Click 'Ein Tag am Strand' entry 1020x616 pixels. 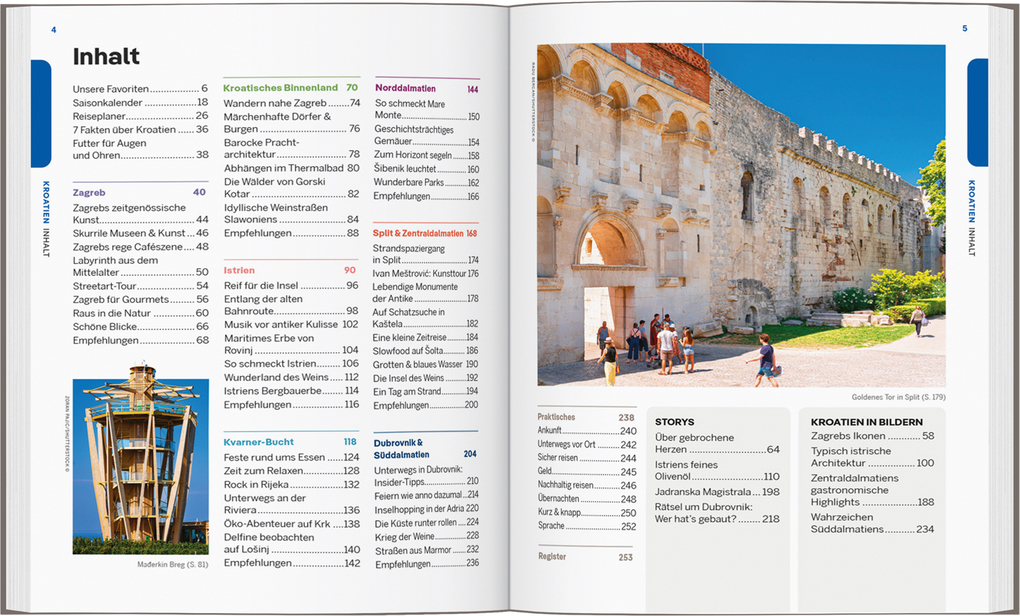point(425,392)
